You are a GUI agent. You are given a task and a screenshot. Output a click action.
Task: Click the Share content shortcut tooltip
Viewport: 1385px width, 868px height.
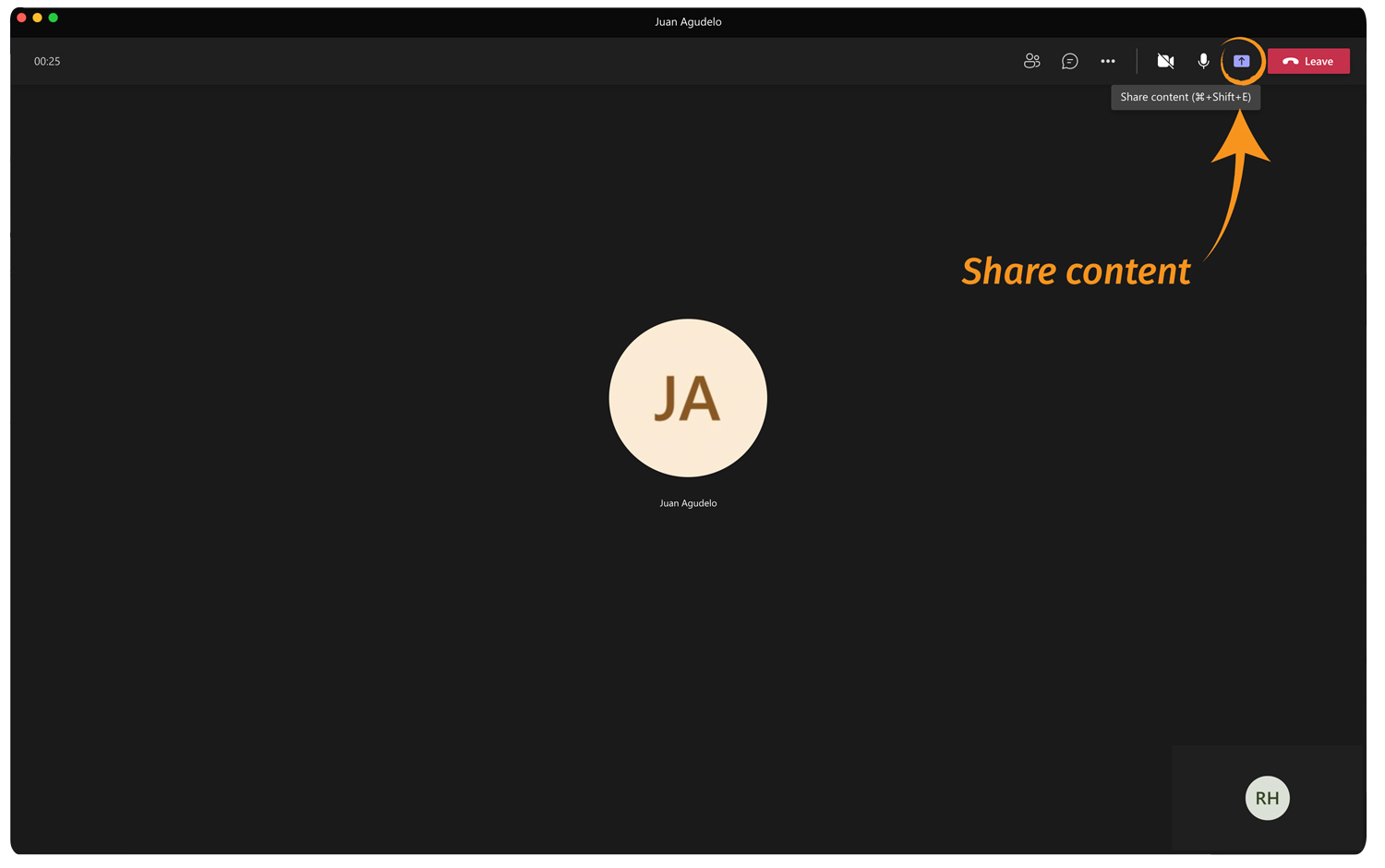(x=1185, y=97)
